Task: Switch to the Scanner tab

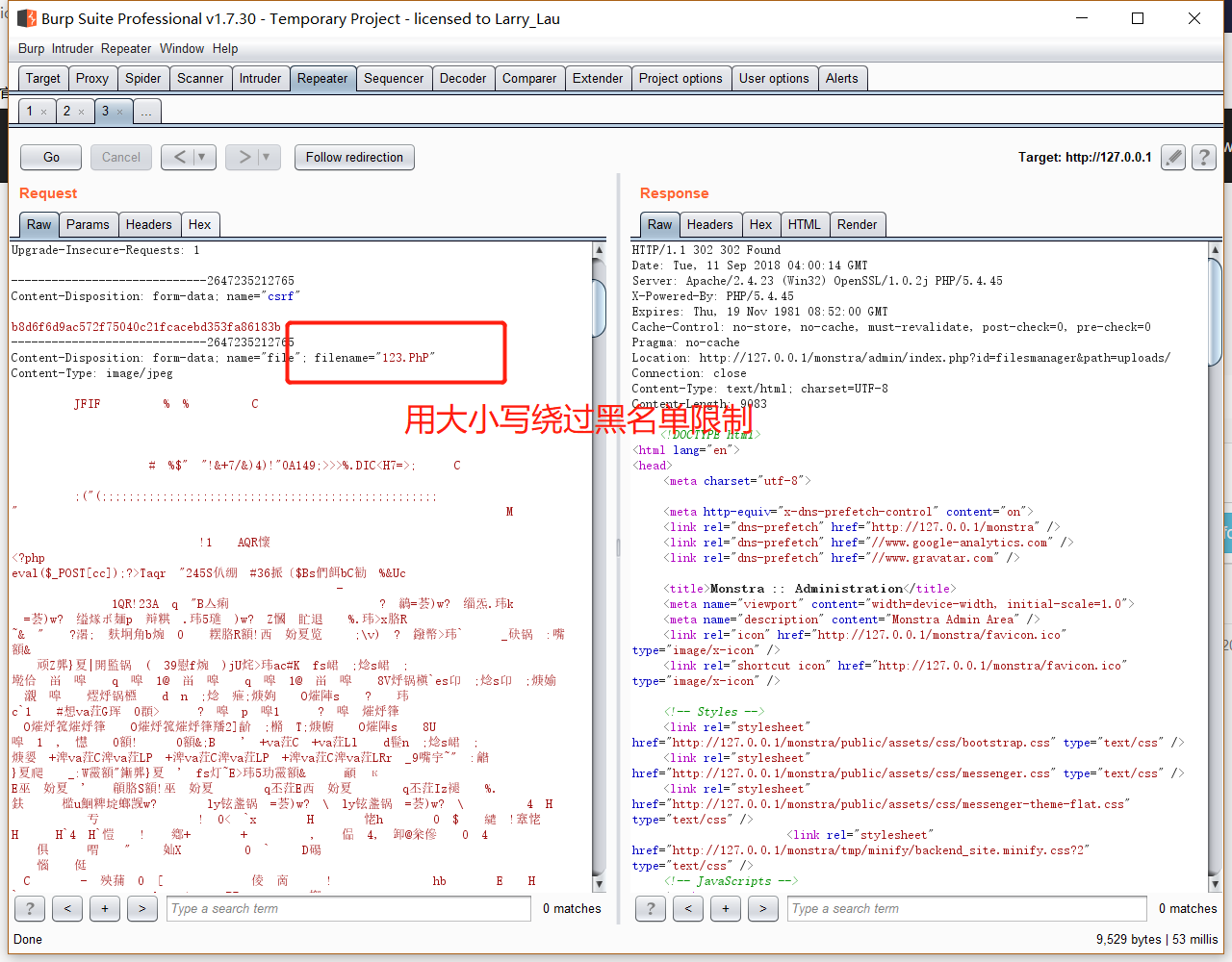Action: pos(200,79)
